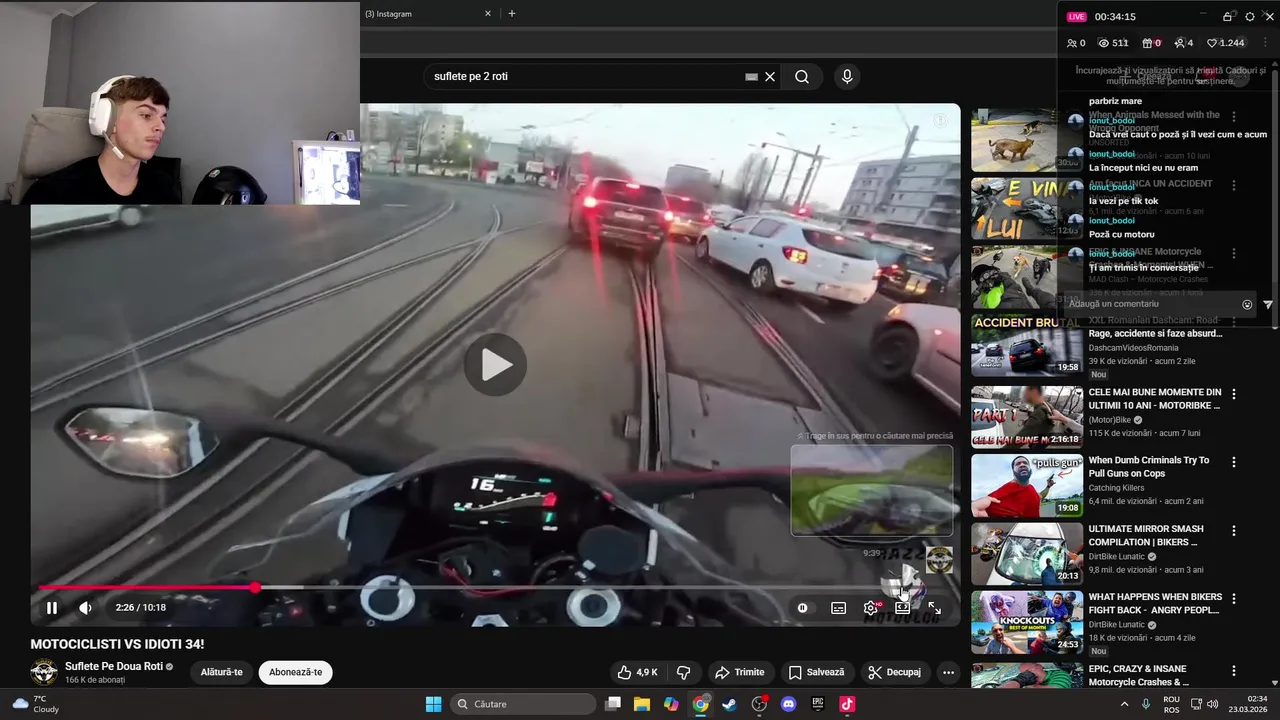This screenshot has width=1280, height=720.
Task: Minimize the live overlay panel
Action: tap(1204, 16)
